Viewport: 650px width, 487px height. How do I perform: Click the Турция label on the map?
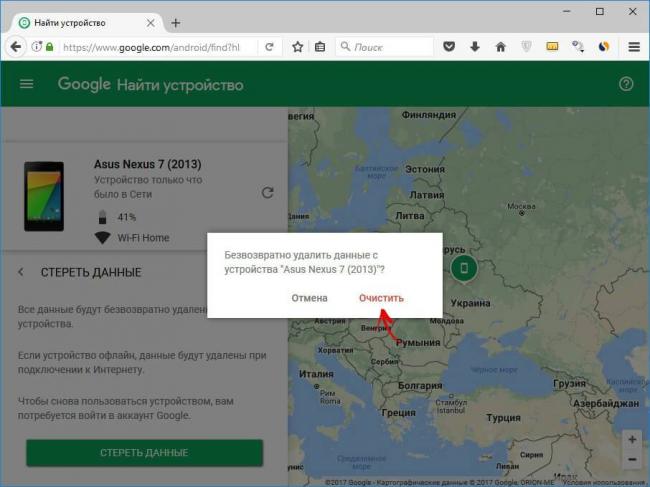[503, 418]
